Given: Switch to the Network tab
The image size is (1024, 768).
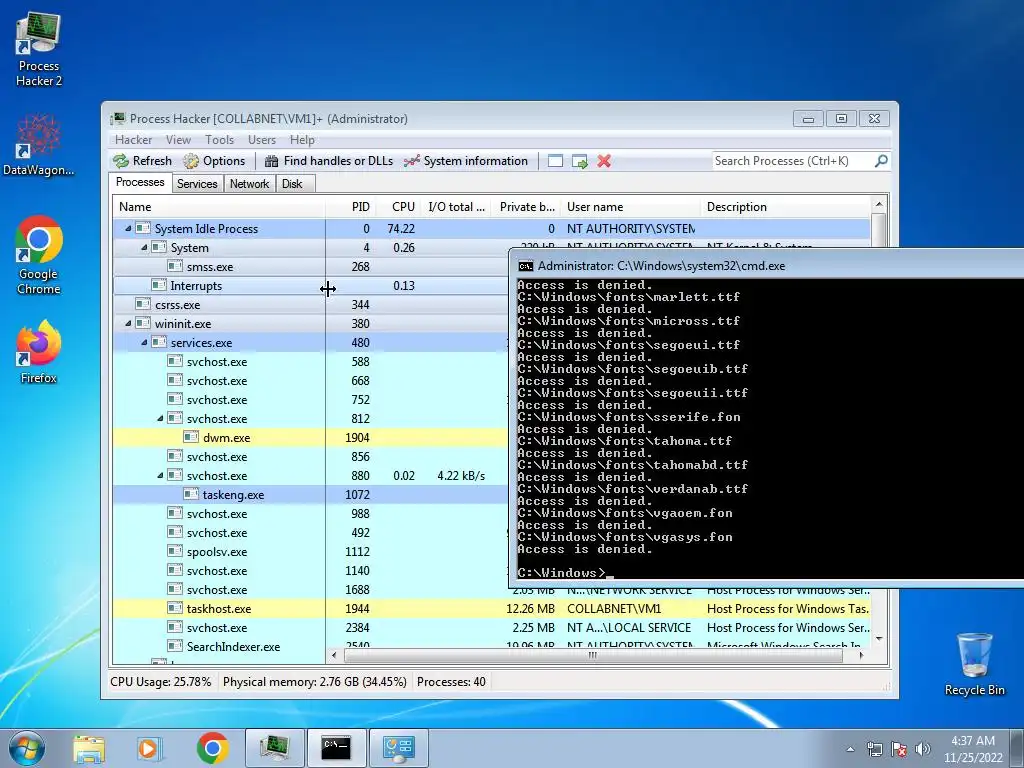Looking at the screenshot, I should coord(249,184).
